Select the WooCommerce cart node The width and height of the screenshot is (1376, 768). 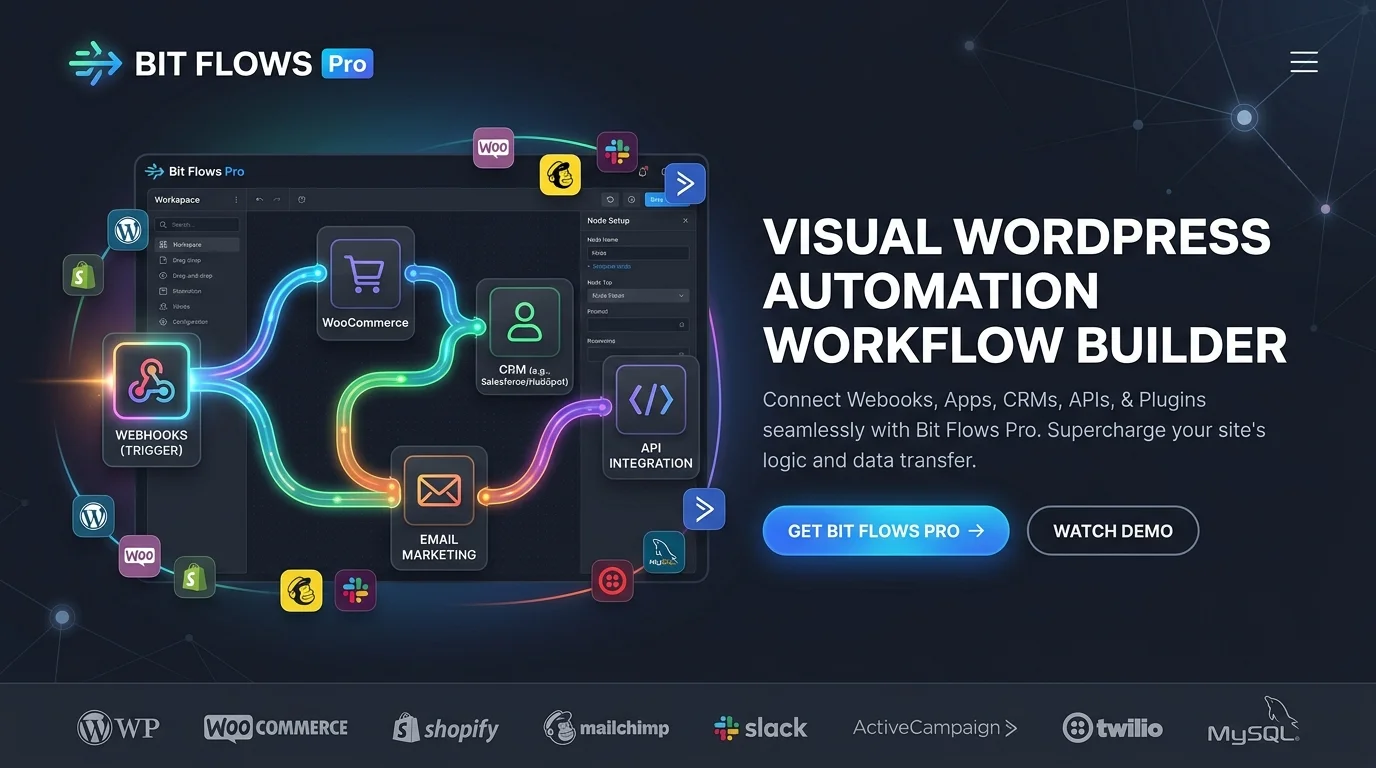click(365, 283)
